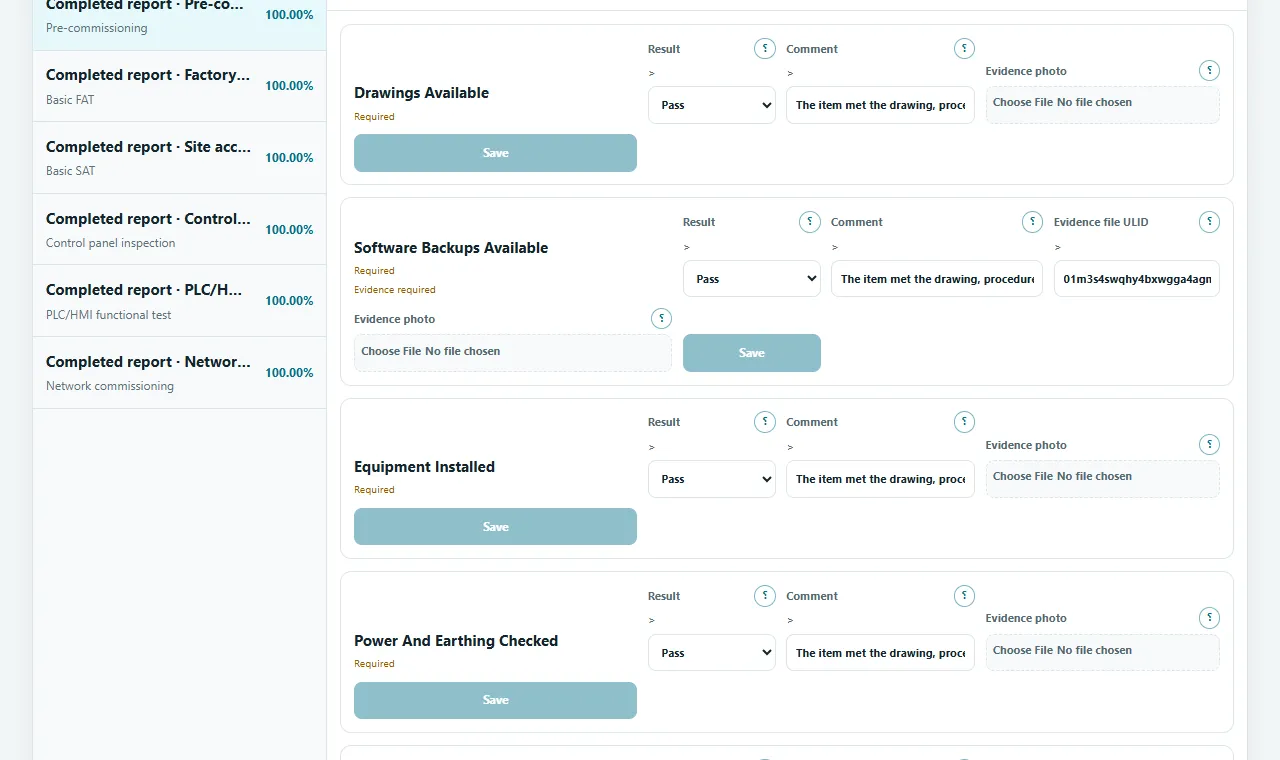Screen dimensions: 1280x760
Task: Click help icon beside Result in Drawings Available
Action: pyautogui.click(x=765, y=48)
